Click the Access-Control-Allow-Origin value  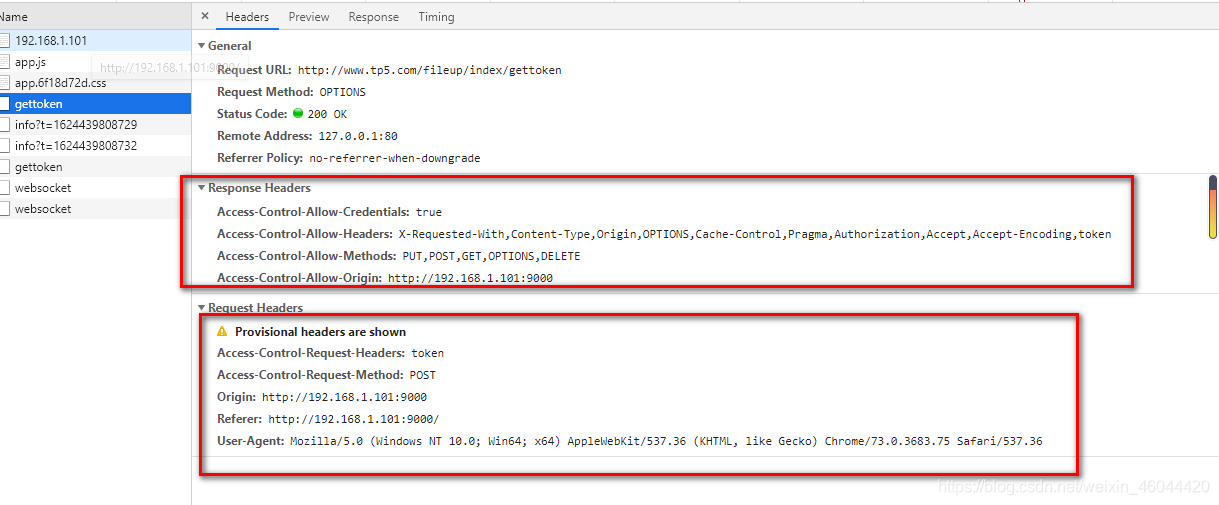[x=470, y=278]
